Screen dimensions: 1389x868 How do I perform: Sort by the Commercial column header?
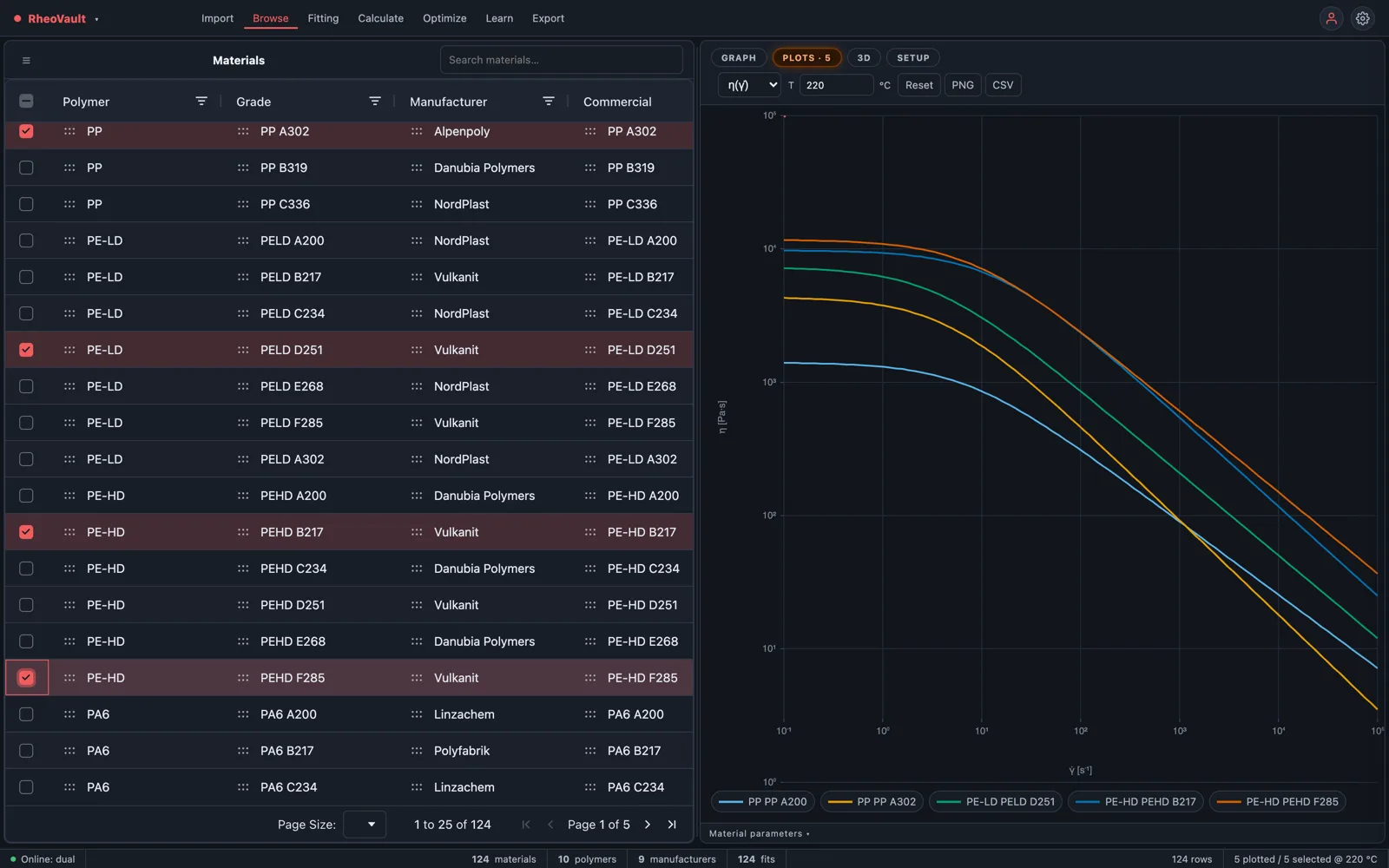617,102
